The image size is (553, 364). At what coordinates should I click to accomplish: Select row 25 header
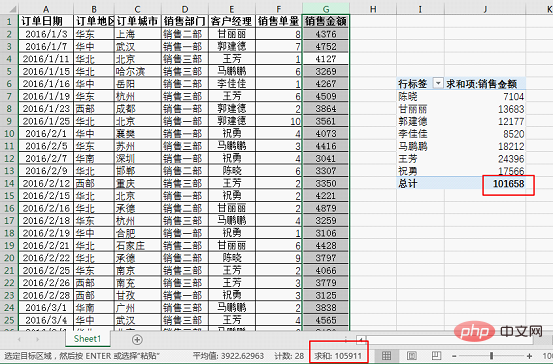[x=9, y=320]
